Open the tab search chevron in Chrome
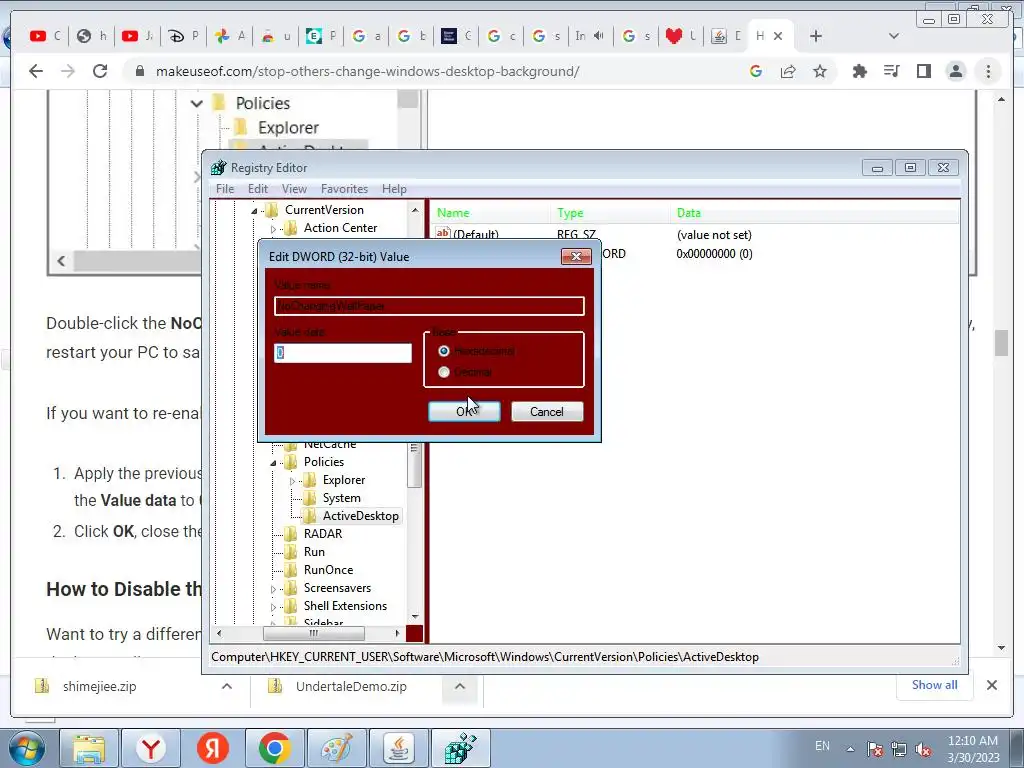The height and width of the screenshot is (768, 1024). (x=893, y=36)
